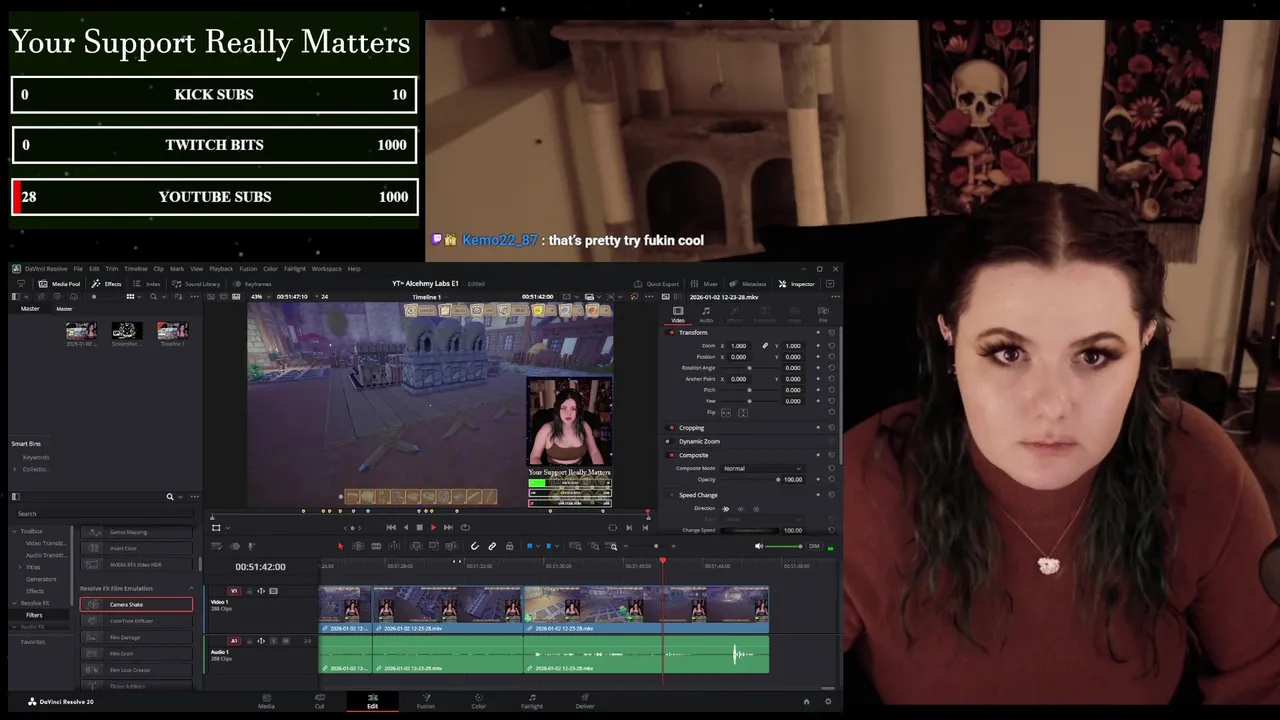Open the Metadata panel

point(748,284)
